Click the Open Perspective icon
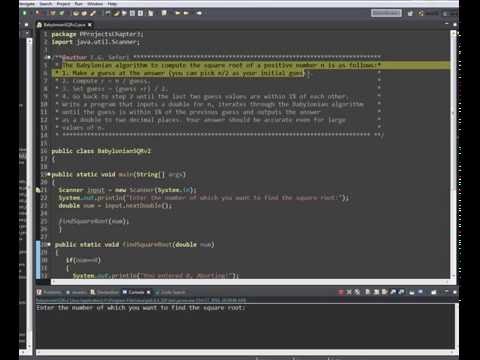This screenshot has width=480, height=360. (410, 13)
